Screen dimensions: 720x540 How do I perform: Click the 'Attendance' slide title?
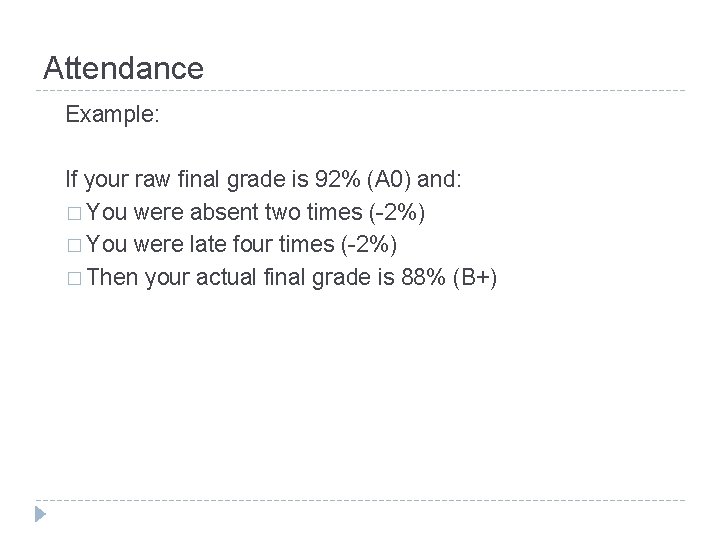(124, 68)
